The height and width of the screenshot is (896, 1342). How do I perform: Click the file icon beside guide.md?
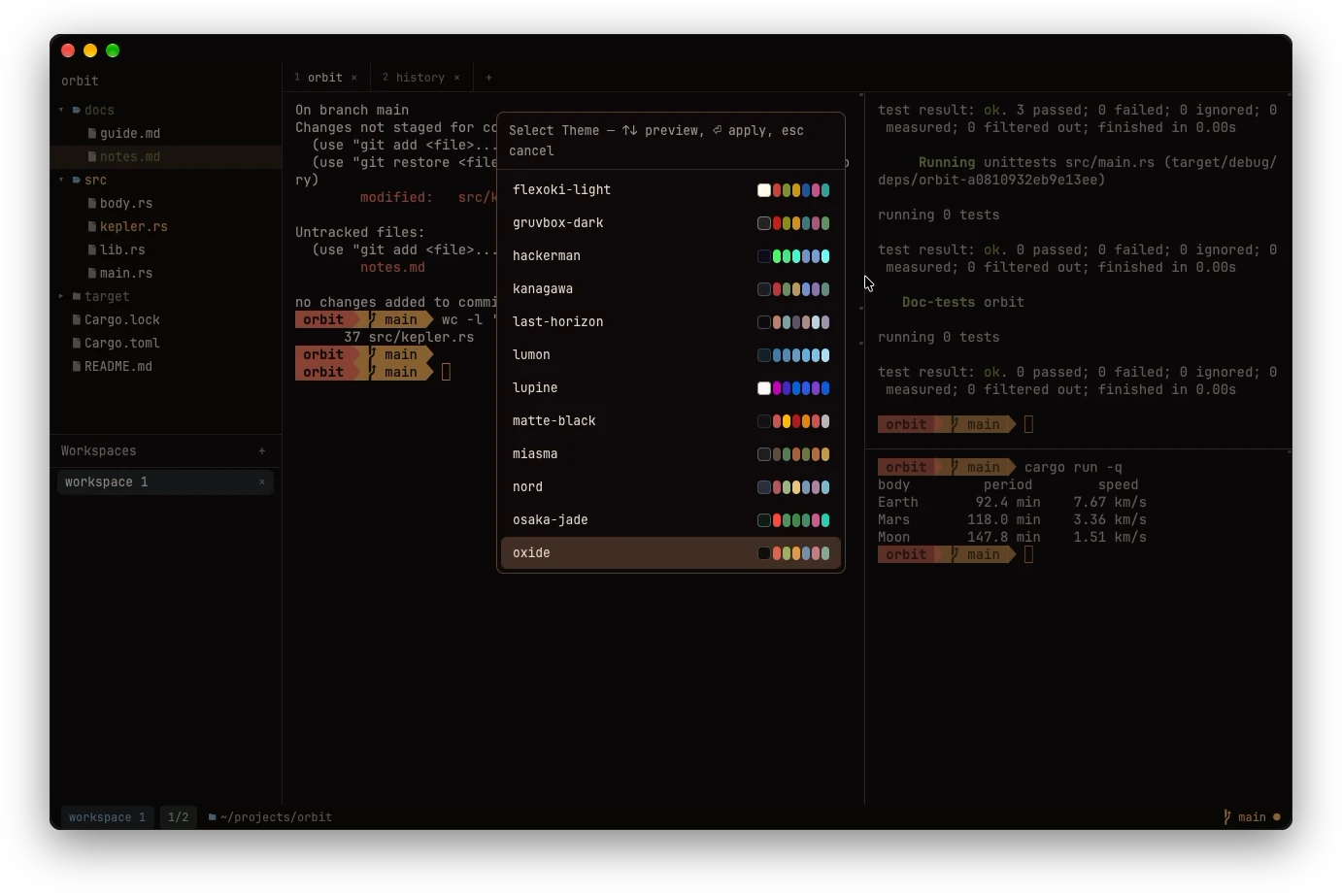(92, 134)
